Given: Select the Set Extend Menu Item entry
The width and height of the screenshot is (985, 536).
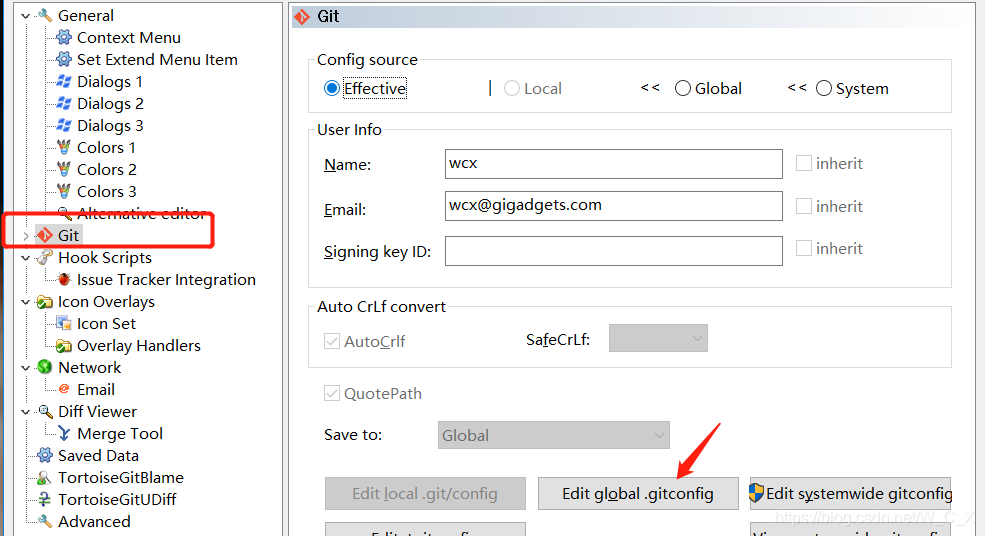Looking at the screenshot, I should (157, 60).
